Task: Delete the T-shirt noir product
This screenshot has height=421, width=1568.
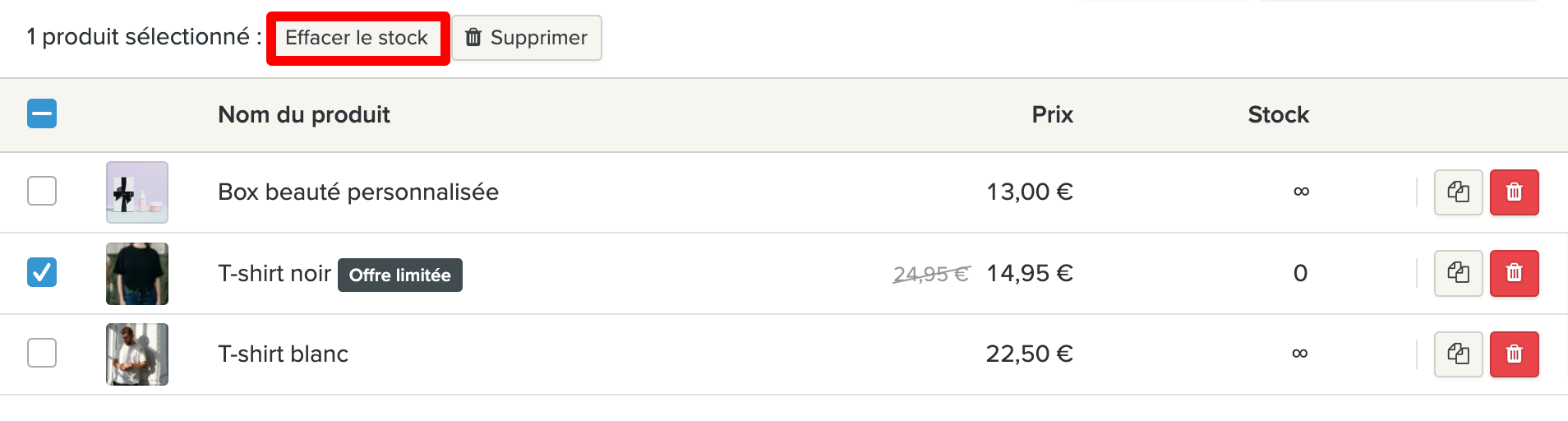Action: click(x=1514, y=273)
